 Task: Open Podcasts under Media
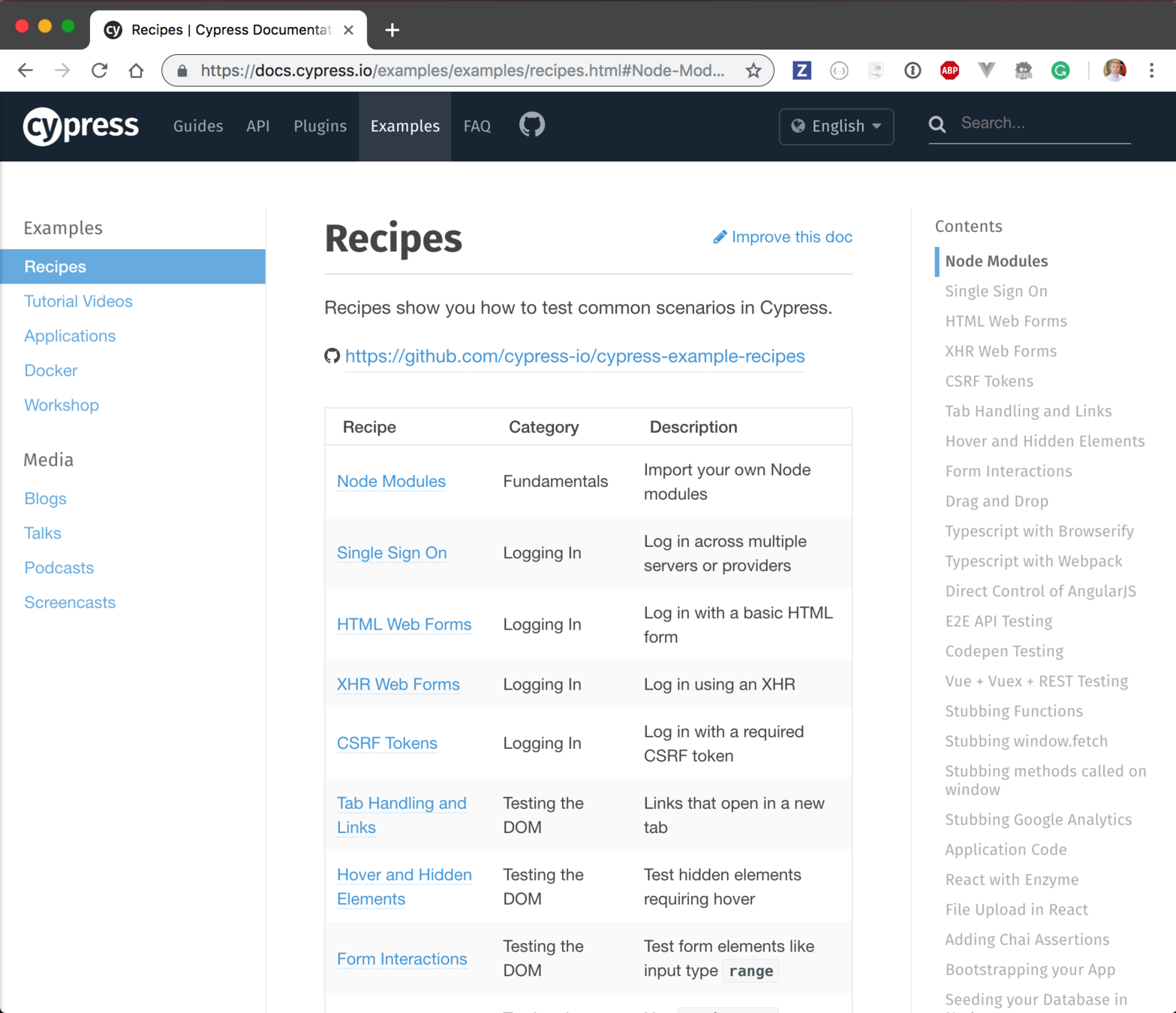(59, 567)
